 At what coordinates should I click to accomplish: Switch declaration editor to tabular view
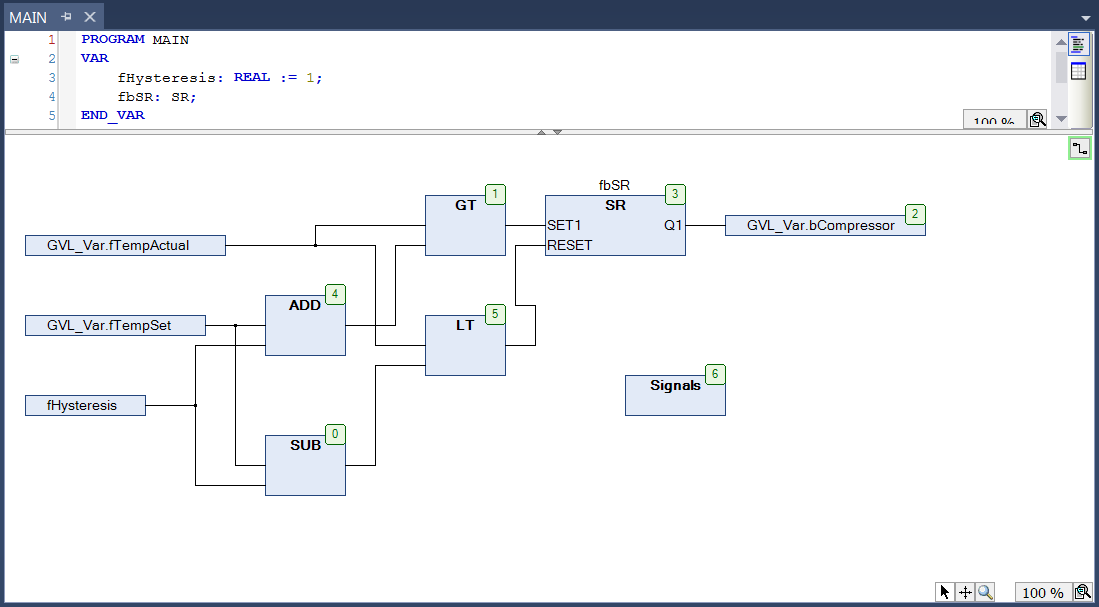[1078, 71]
